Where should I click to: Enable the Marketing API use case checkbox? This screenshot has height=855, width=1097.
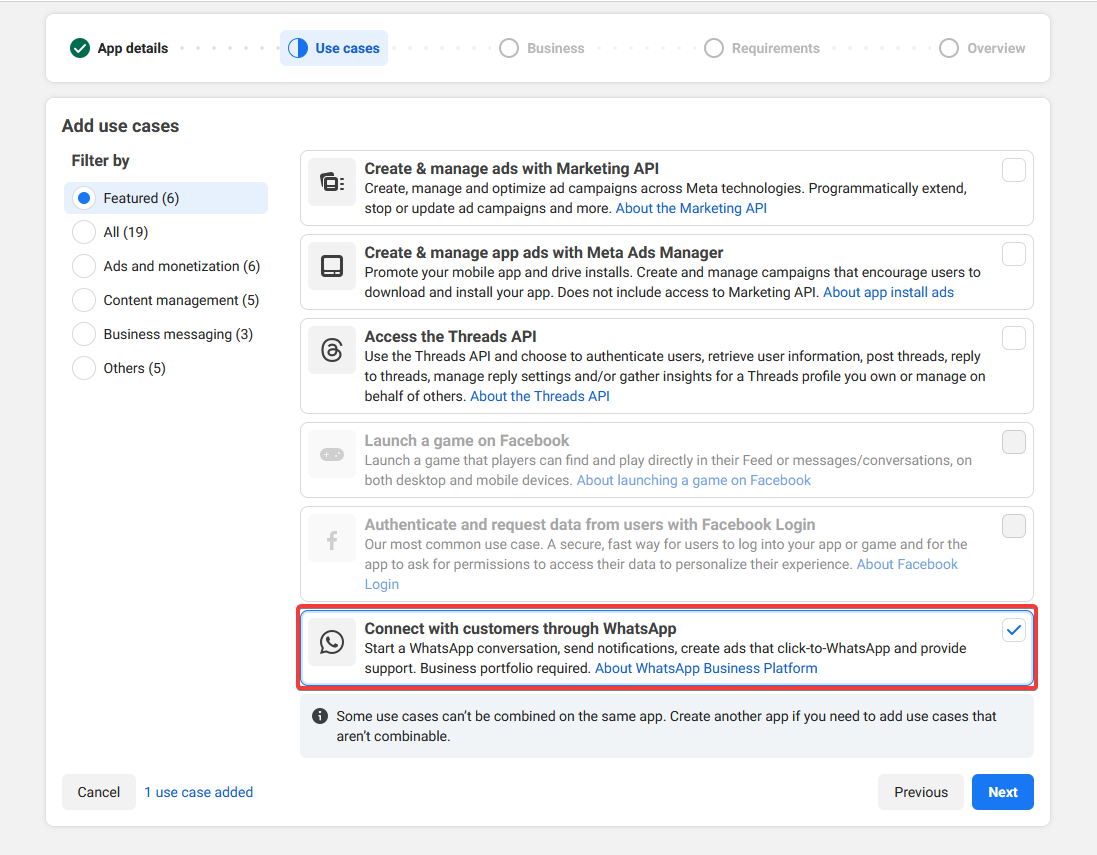tap(1014, 170)
